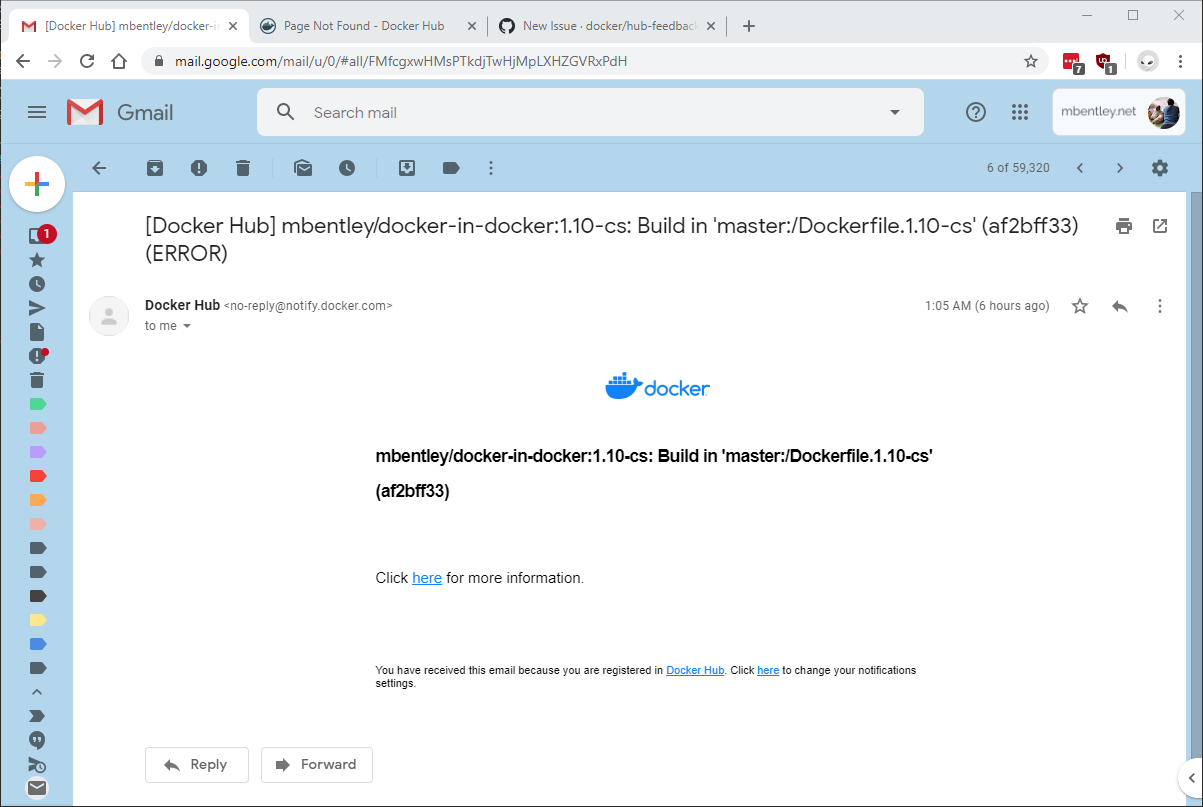
Task: Click the browser address bar URL
Action: pos(401,61)
